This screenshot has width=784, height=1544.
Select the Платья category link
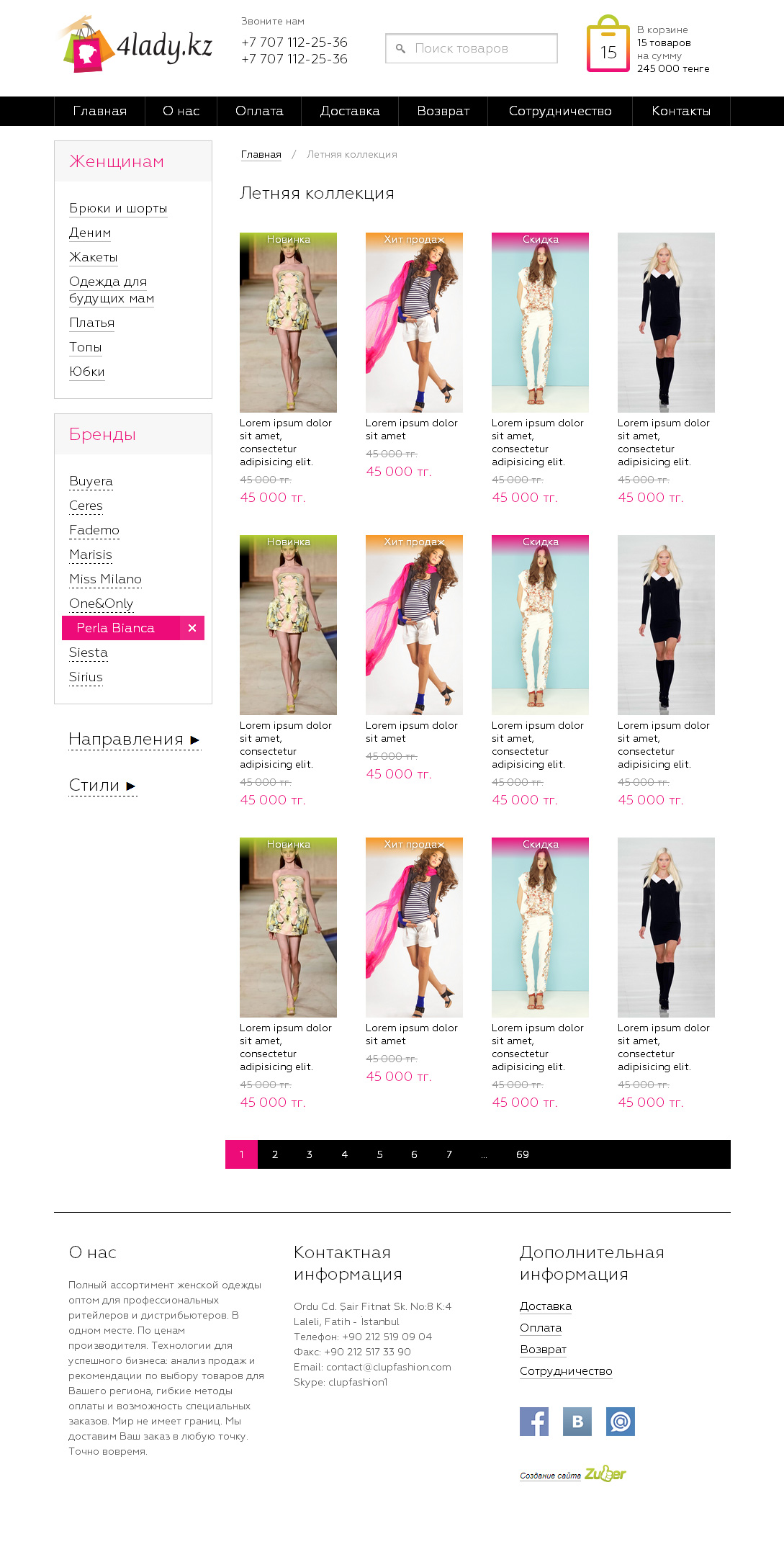tap(91, 323)
